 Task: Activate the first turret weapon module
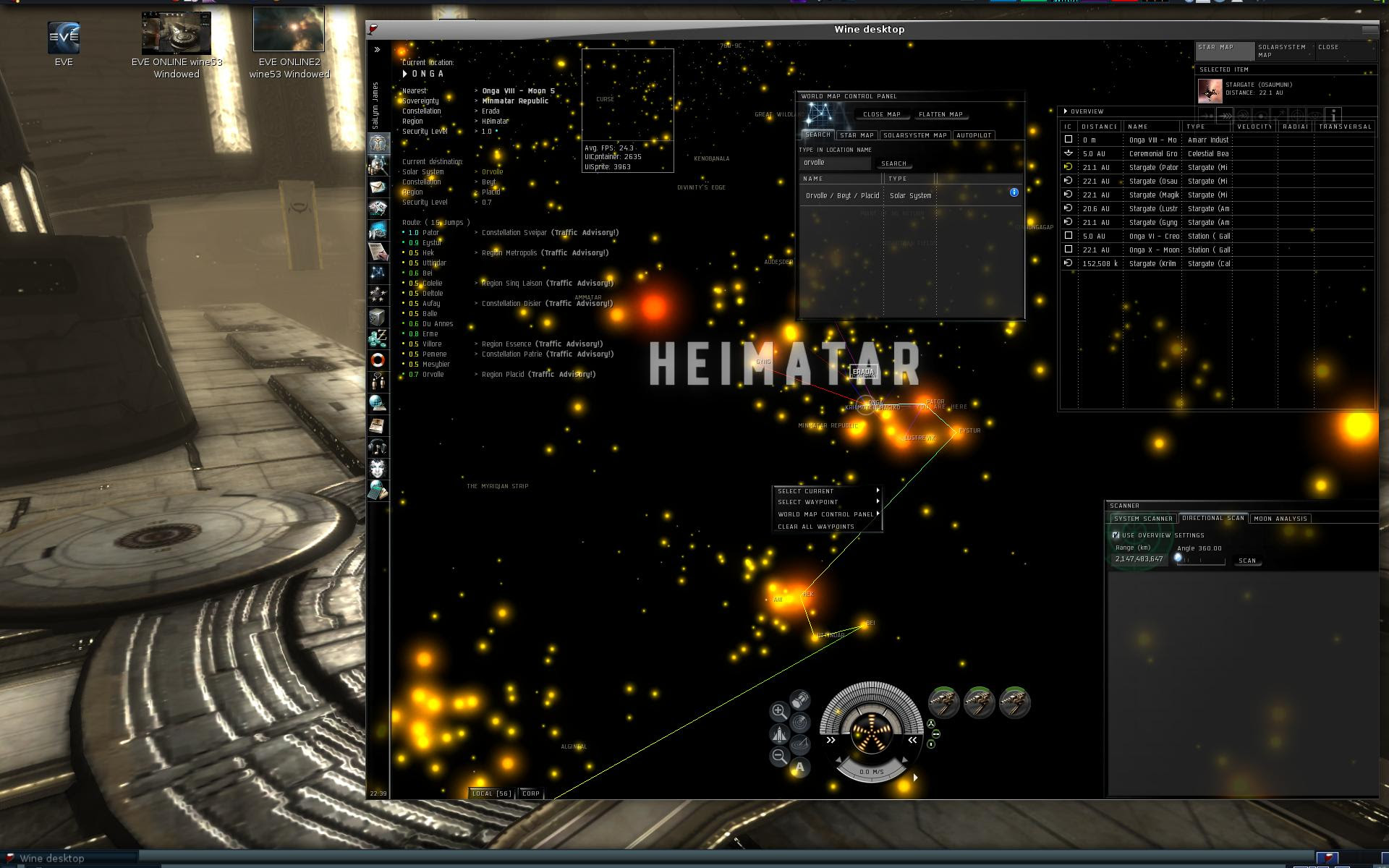click(x=944, y=702)
